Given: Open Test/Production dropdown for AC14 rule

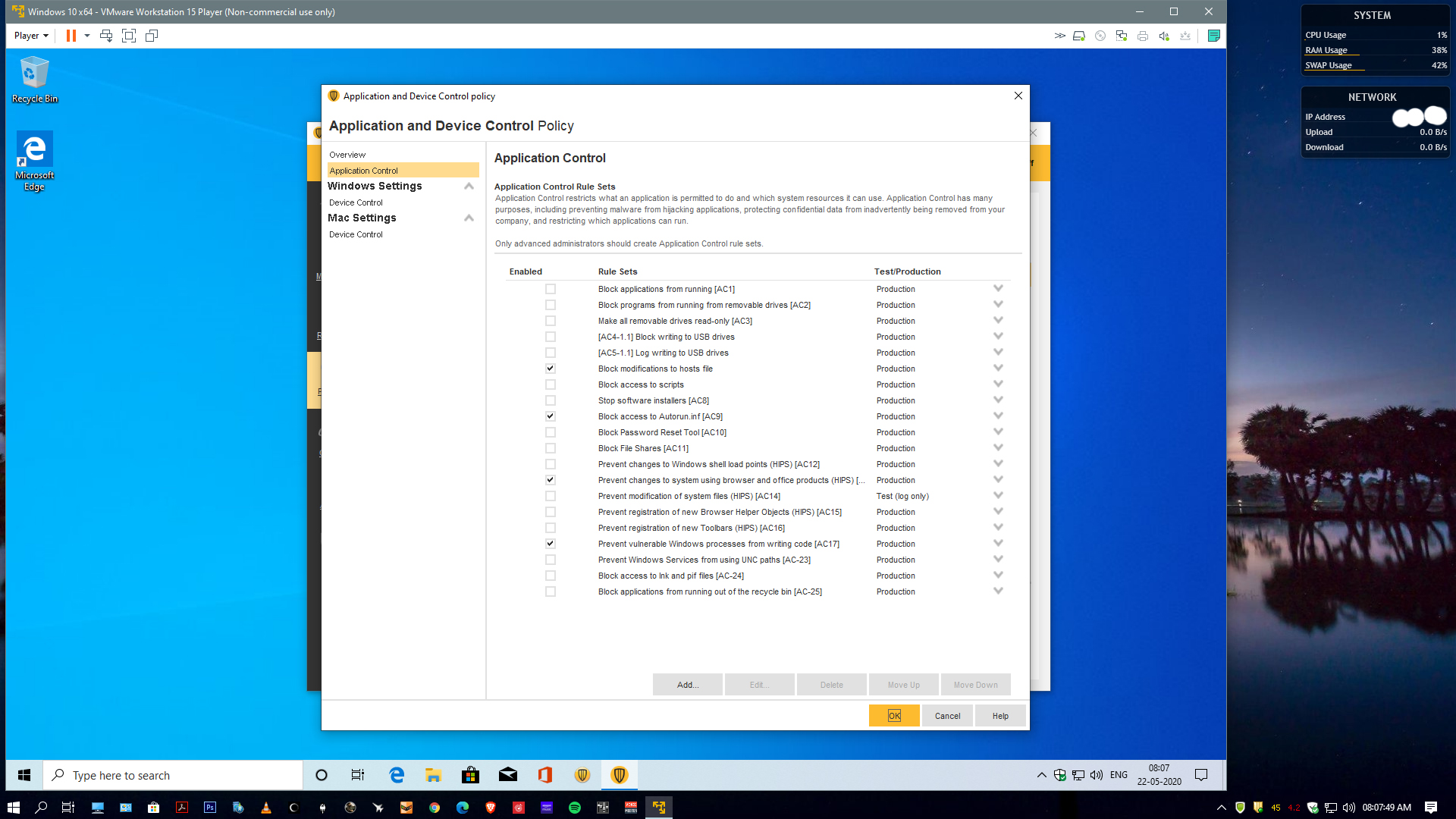Looking at the screenshot, I should [998, 496].
